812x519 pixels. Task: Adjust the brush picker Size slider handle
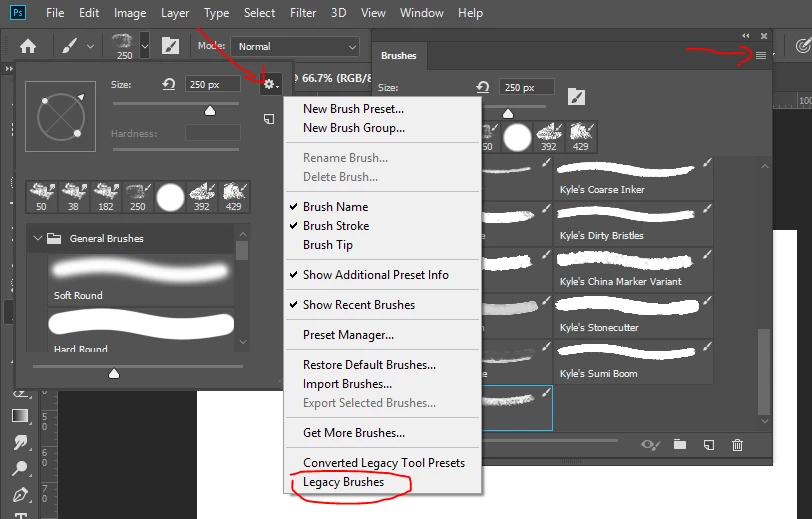tap(210, 110)
